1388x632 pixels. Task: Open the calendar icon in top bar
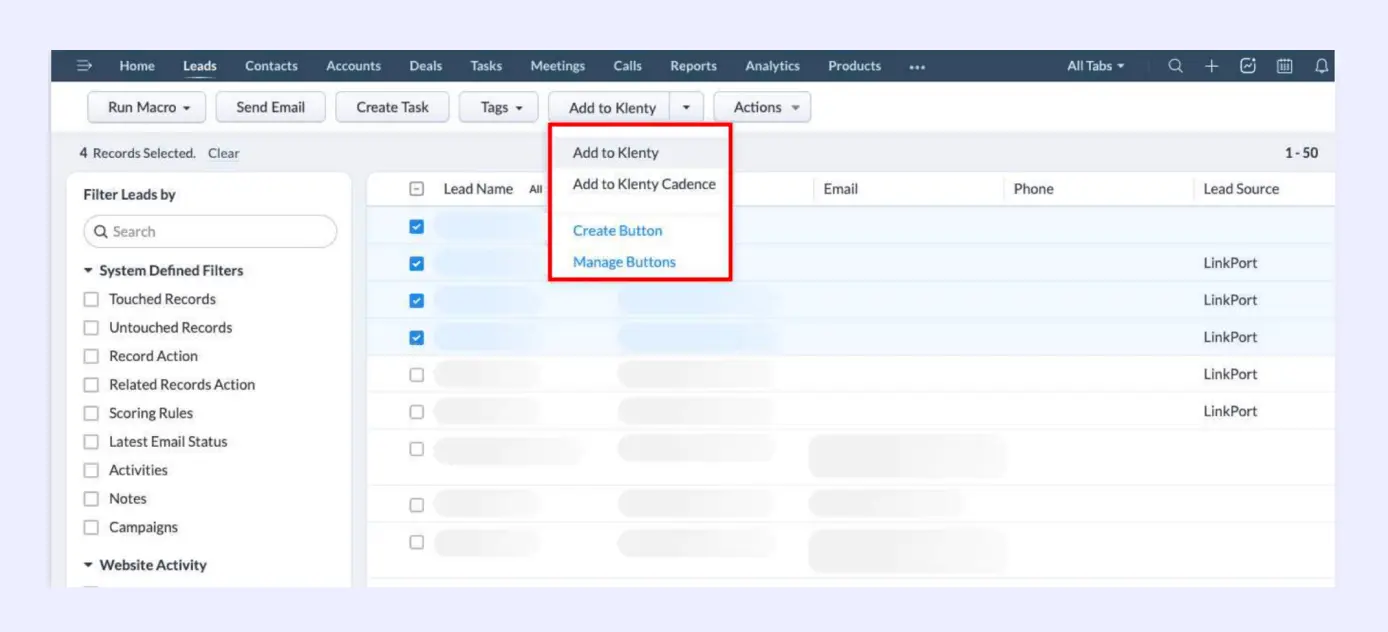click(1284, 66)
